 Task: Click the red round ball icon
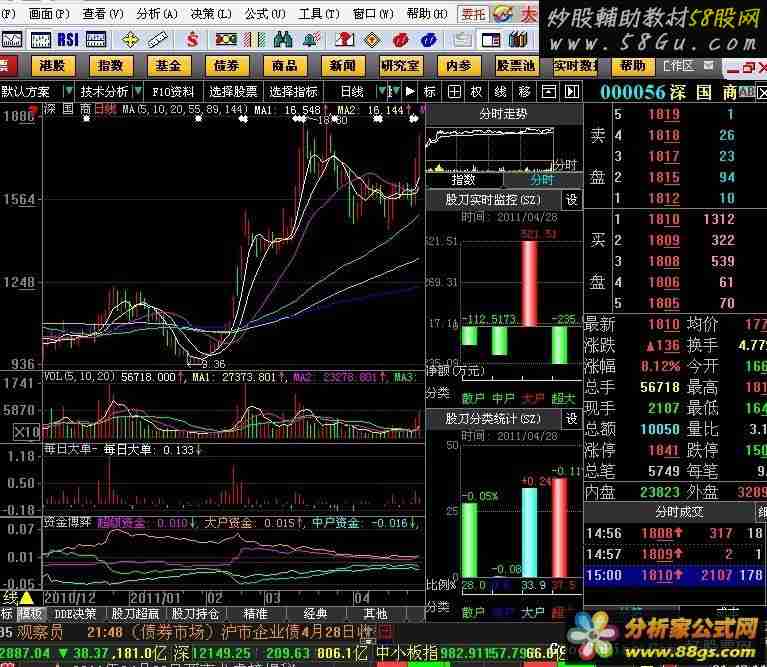400,40
